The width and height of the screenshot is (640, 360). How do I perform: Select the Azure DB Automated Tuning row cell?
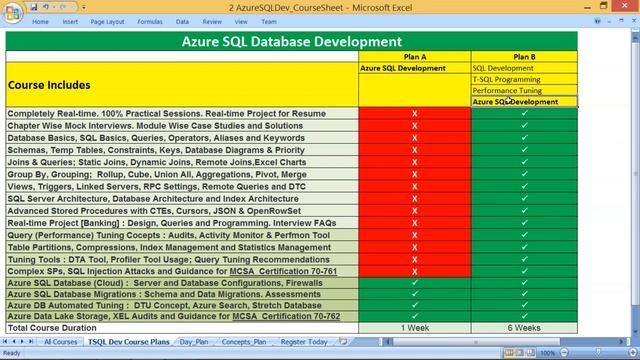[182, 305]
